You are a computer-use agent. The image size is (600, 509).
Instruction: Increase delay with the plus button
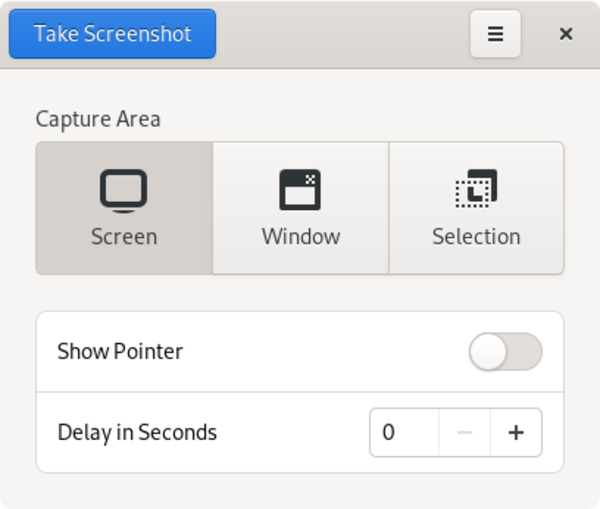pos(516,432)
